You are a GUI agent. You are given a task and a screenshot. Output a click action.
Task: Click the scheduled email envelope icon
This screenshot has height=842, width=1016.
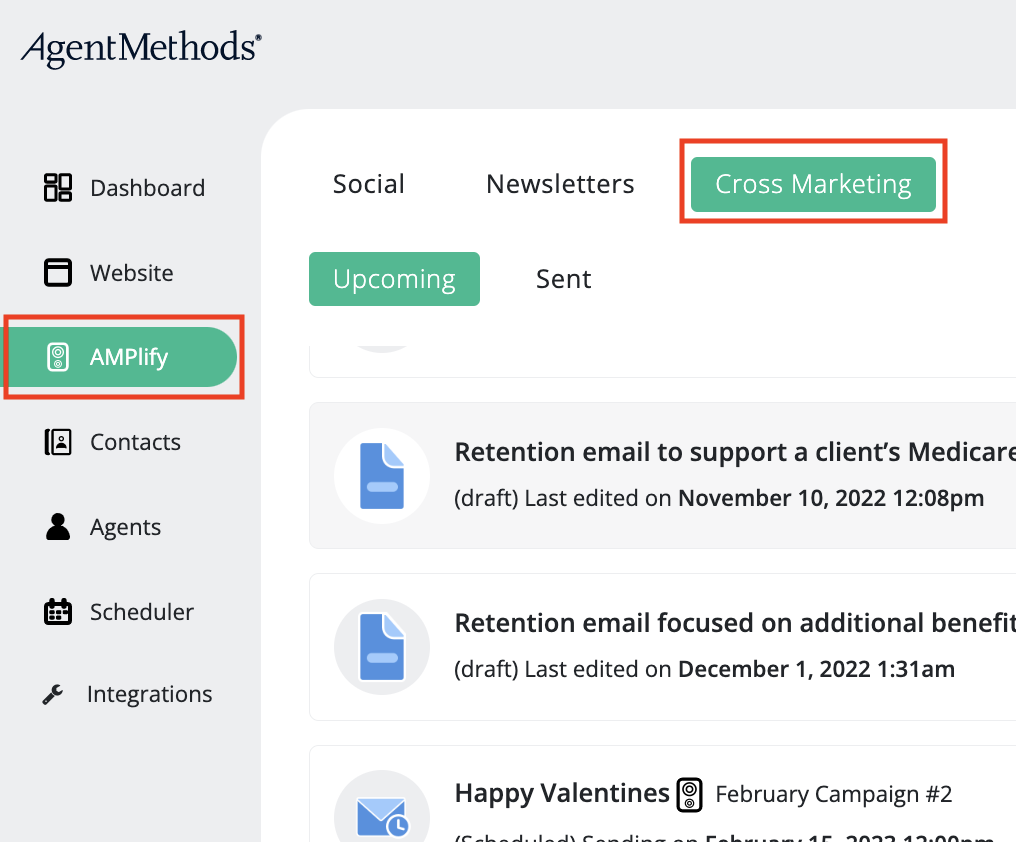click(x=382, y=816)
